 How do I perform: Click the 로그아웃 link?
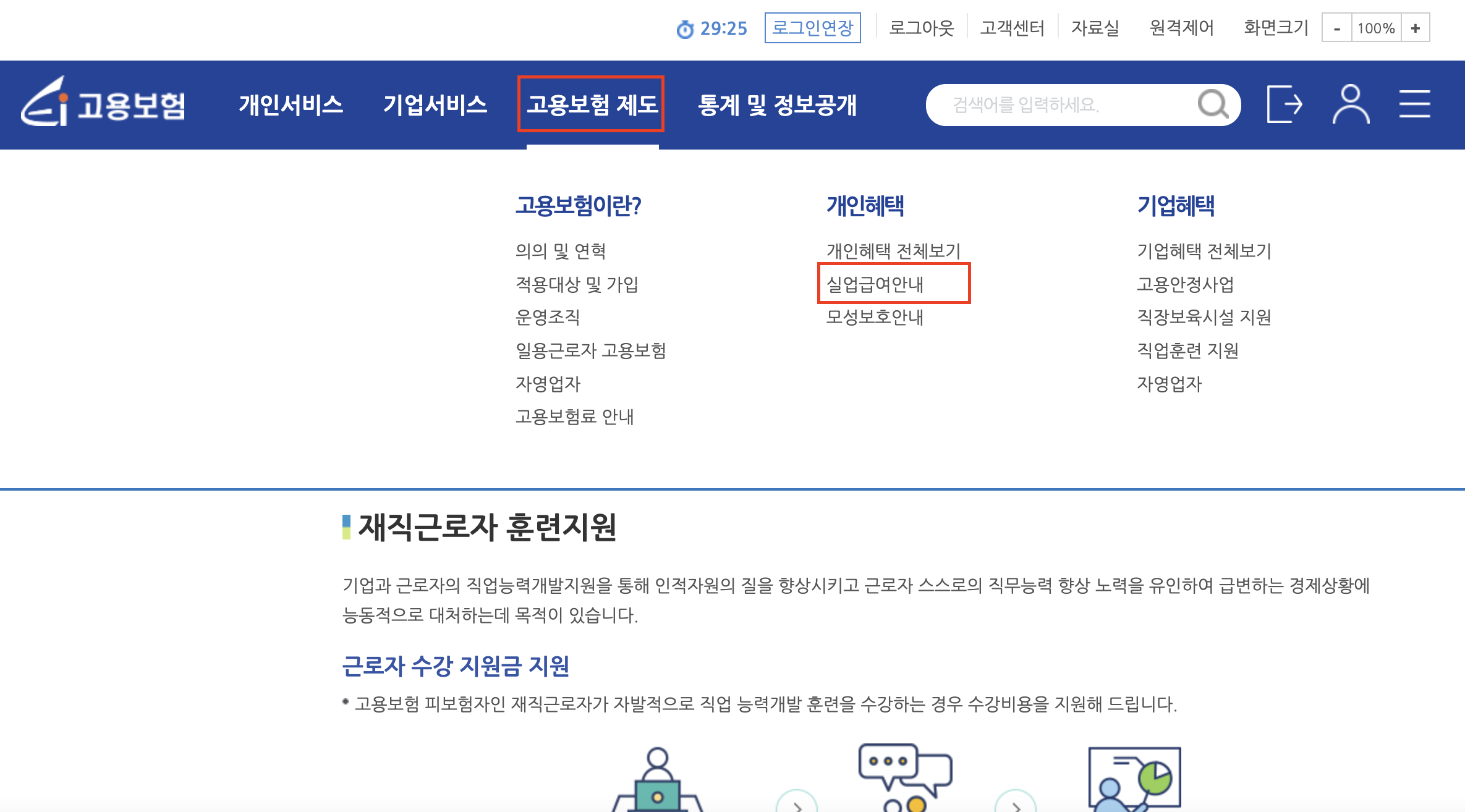921,28
